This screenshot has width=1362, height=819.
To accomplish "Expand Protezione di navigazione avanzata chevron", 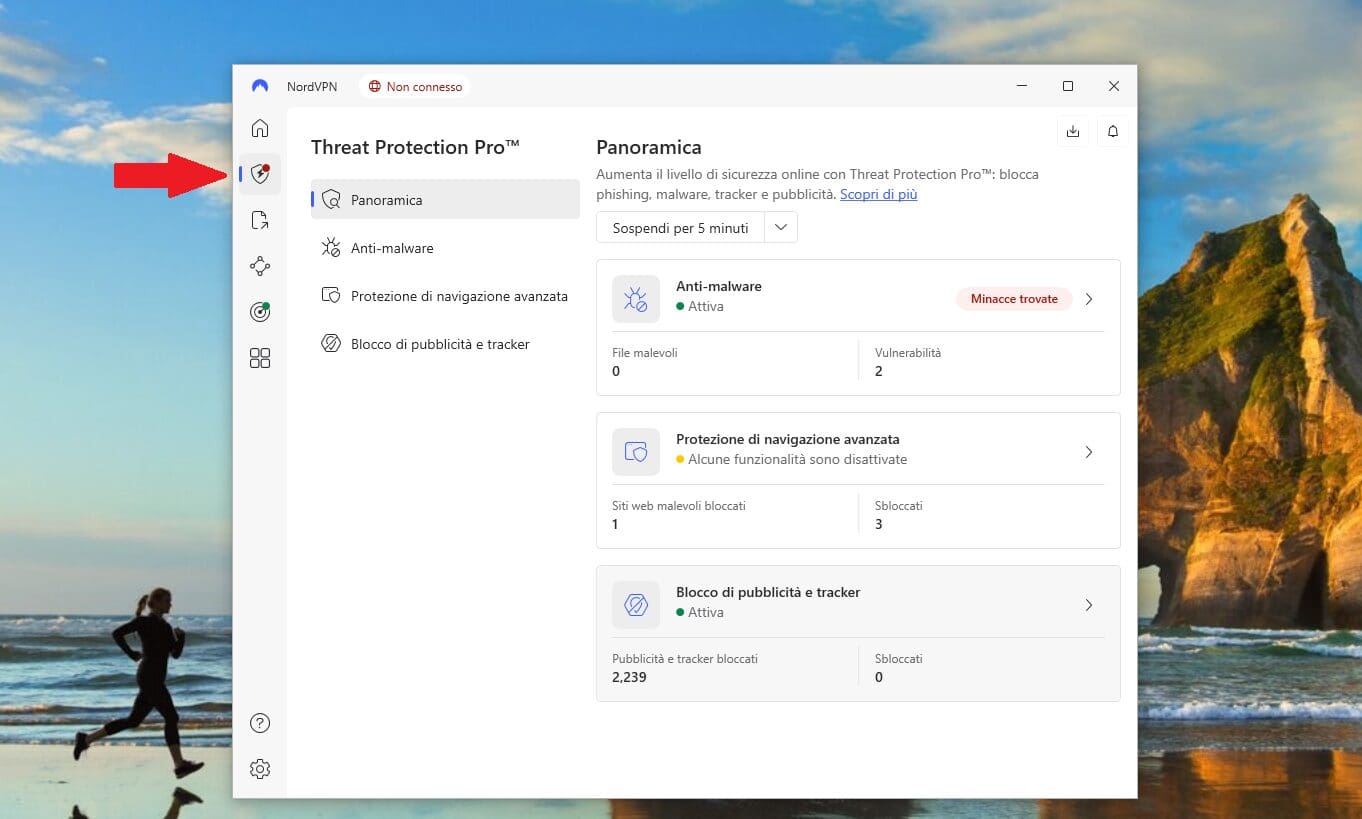I will click(x=1089, y=452).
